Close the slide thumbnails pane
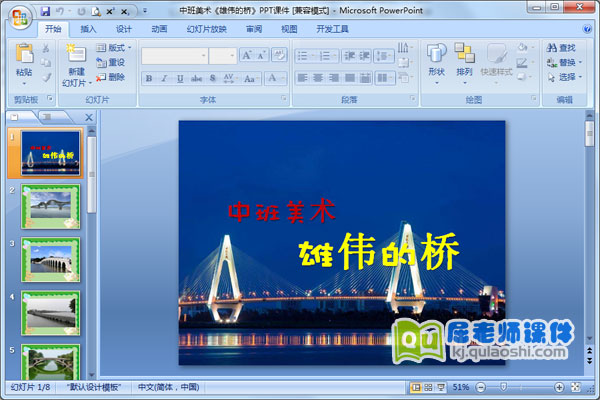Image resolution: width=600 pixels, height=400 pixels. [x=89, y=118]
